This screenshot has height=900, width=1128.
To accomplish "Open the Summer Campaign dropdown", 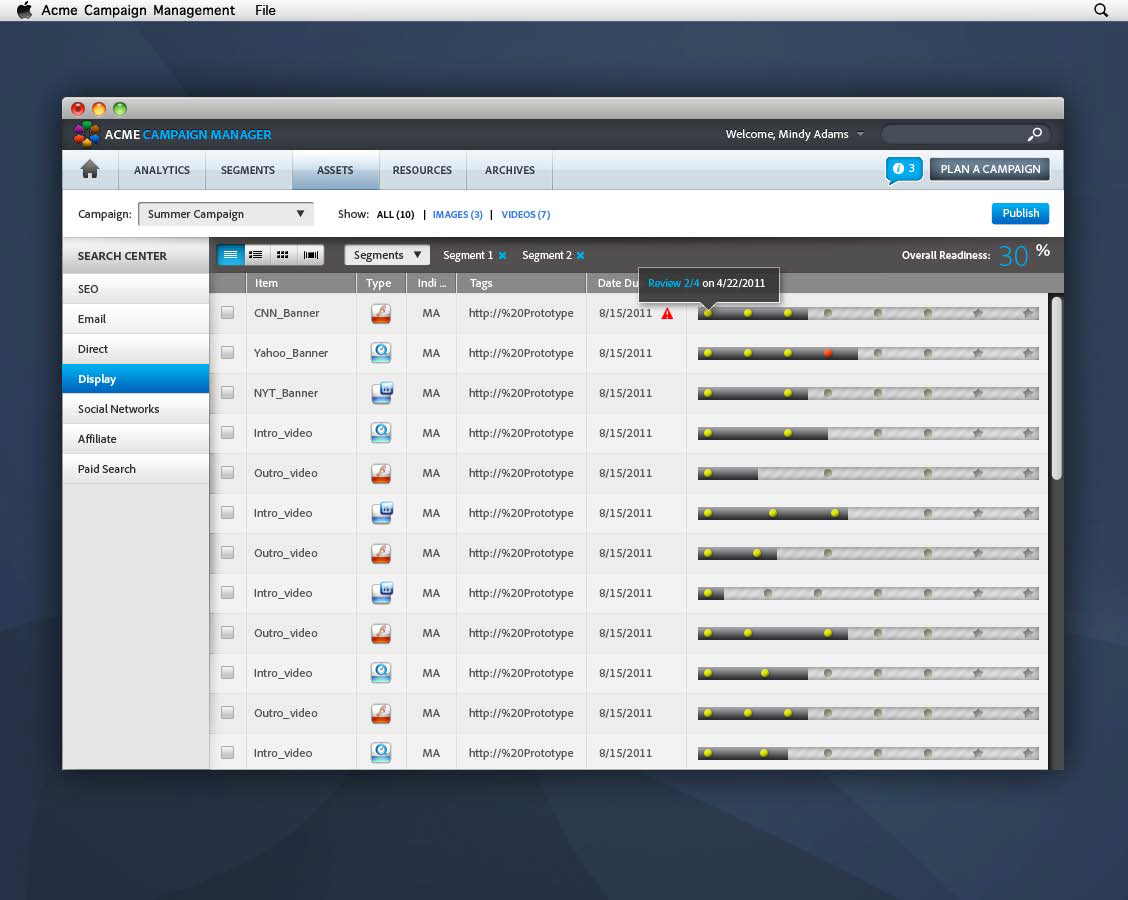I will click(226, 214).
